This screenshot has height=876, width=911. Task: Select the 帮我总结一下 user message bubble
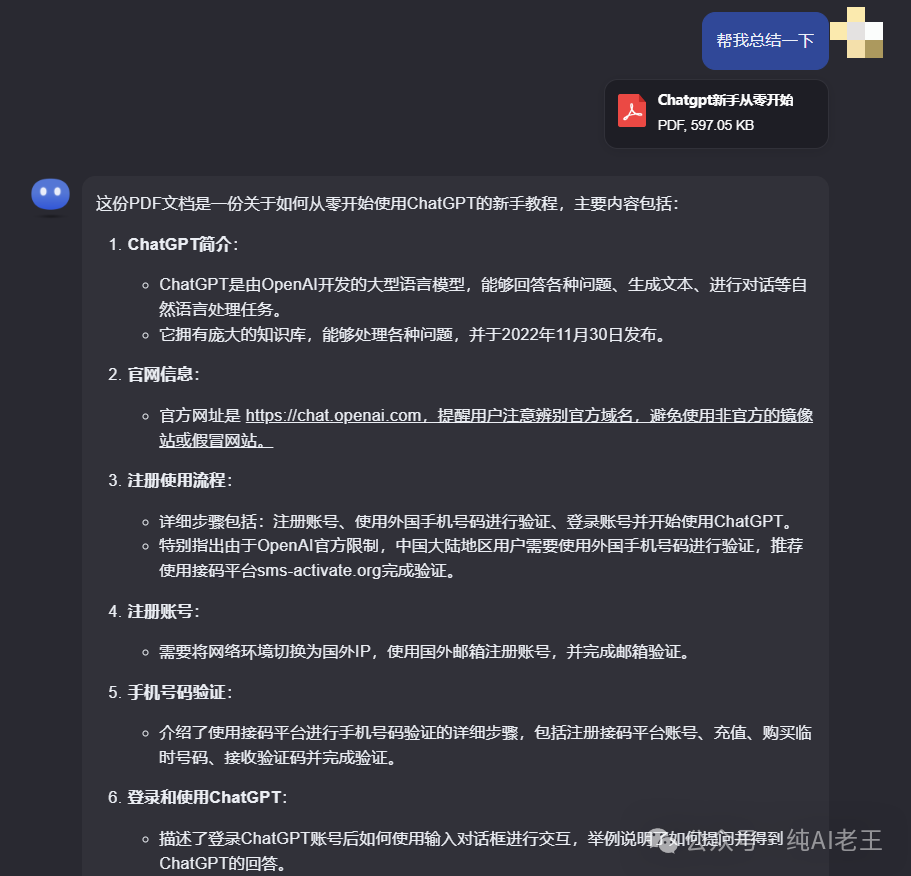tap(765, 41)
